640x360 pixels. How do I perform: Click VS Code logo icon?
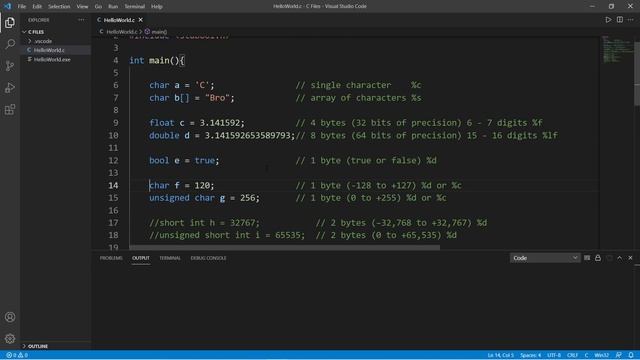coord(7,6)
